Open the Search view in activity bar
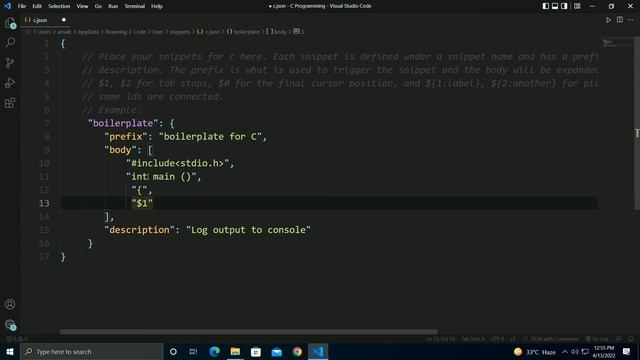This screenshot has height=360, width=640. pyautogui.click(x=10, y=42)
